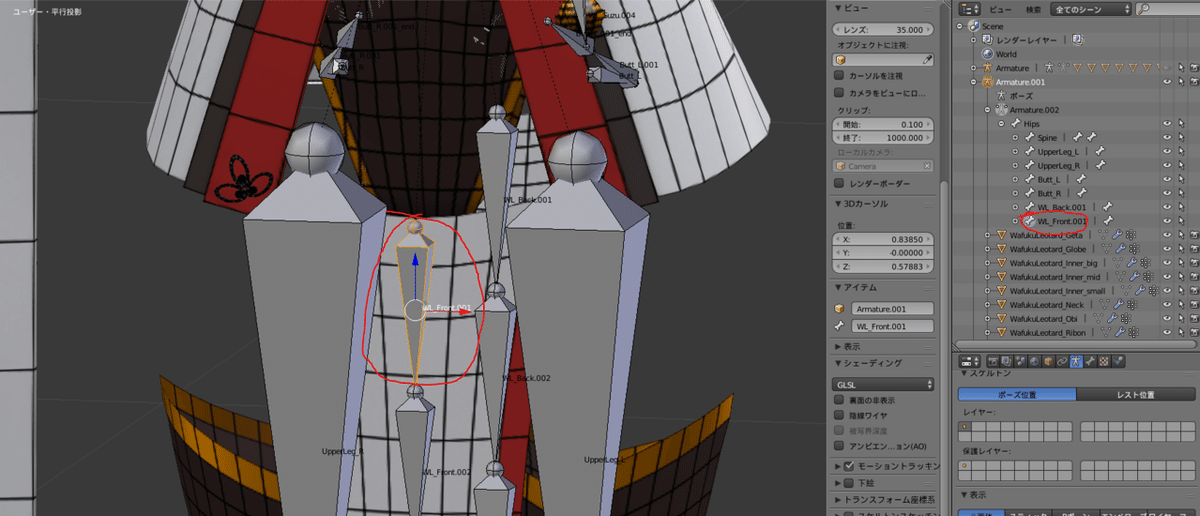The image size is (1200, 516).
Task: Click the selectable arrow on Hips row
Action: pyautogui.click(x=1180, y=124)
